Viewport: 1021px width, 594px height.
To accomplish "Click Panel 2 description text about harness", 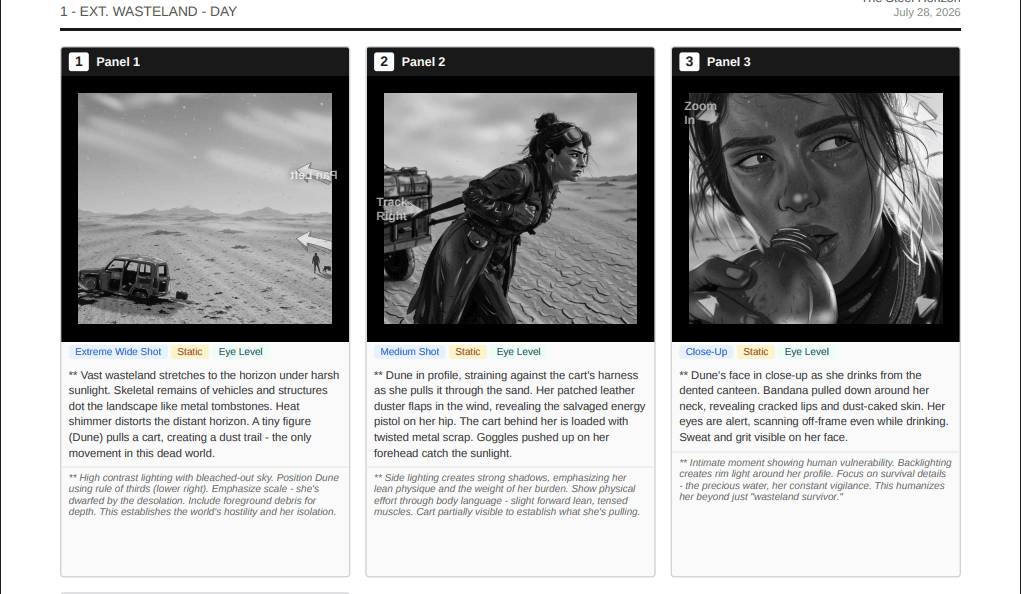I will [x=510, y=414].
